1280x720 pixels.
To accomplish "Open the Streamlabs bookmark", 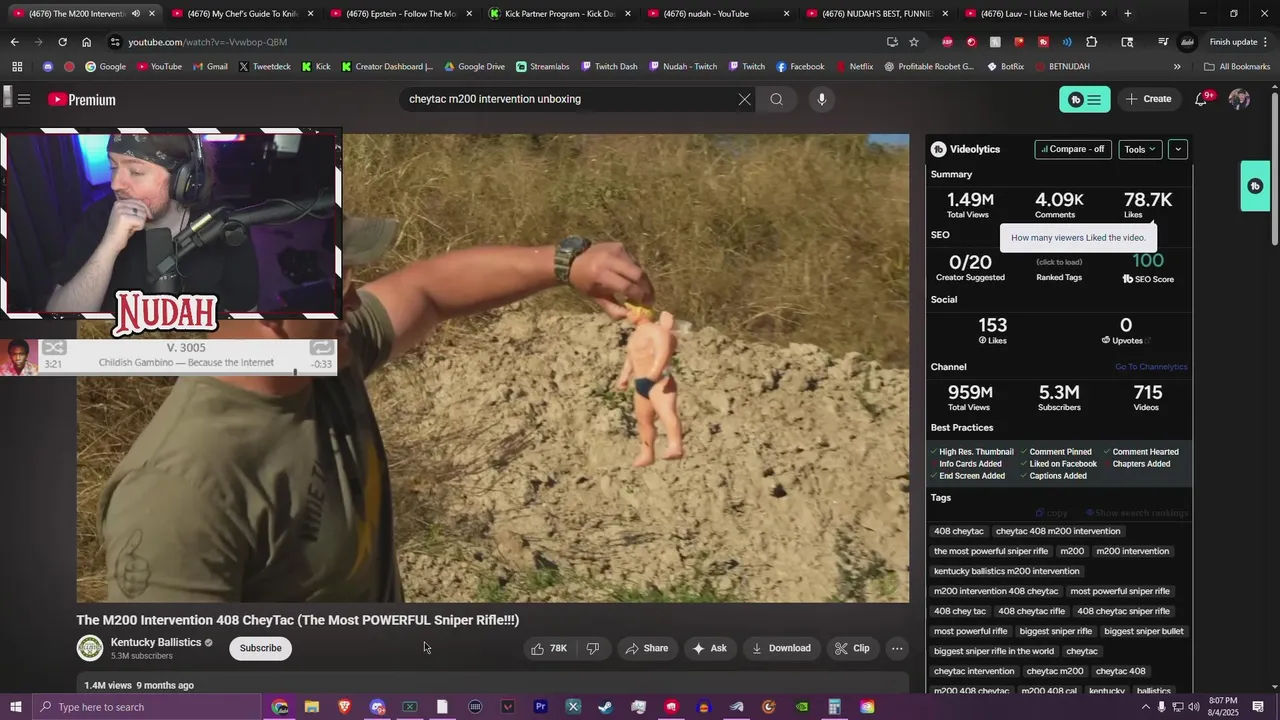I will pyautogui.click(x=542, y=66).
